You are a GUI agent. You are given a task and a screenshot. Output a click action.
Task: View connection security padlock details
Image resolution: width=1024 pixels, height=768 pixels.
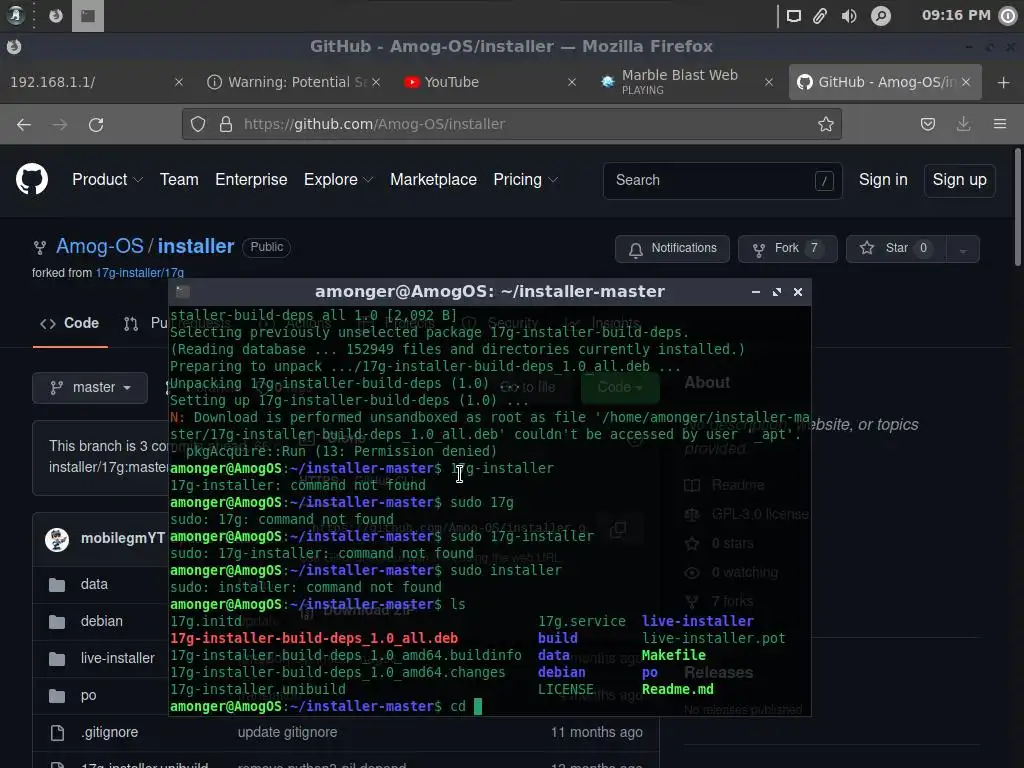pos(226,124)
